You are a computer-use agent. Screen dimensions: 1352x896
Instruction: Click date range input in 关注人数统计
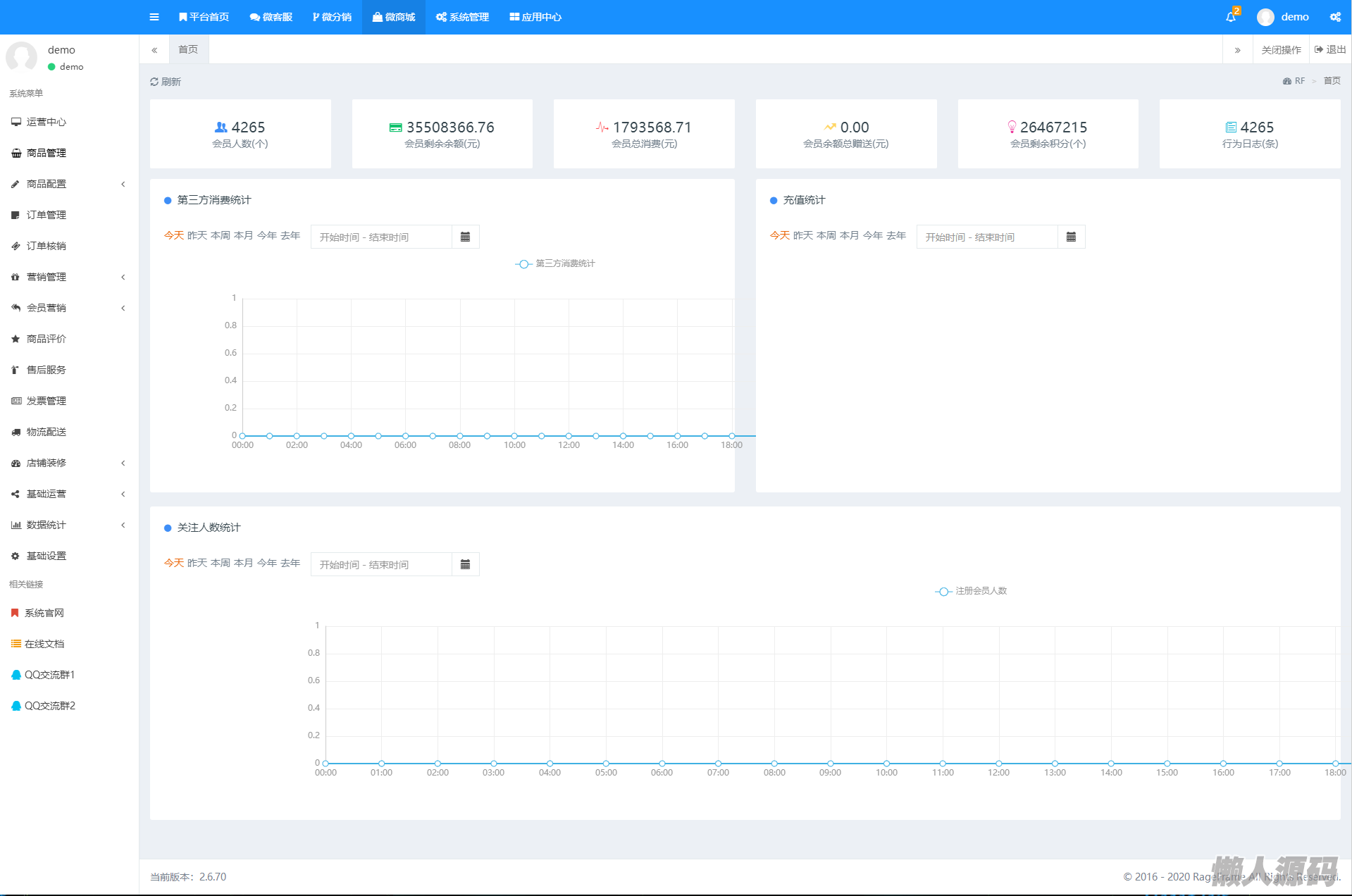click(381, 564)
